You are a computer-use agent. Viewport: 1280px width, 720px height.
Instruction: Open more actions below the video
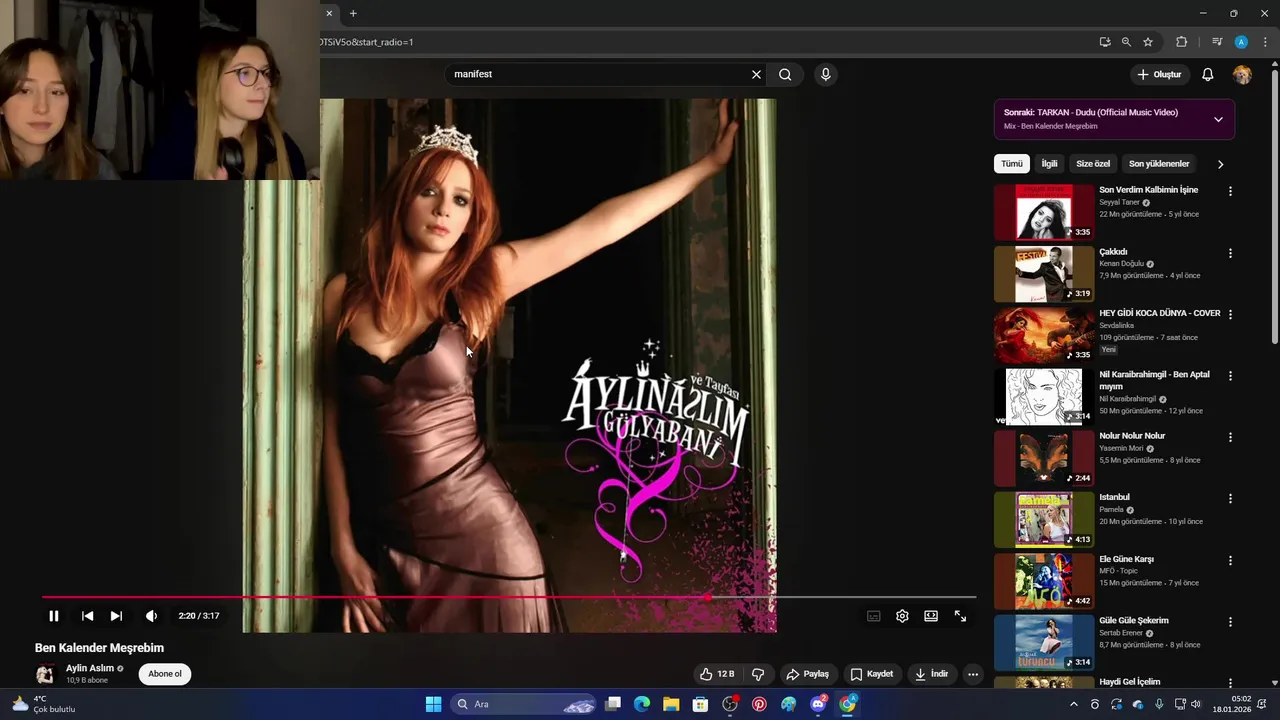pyautogui.click(x=973, y=674)
